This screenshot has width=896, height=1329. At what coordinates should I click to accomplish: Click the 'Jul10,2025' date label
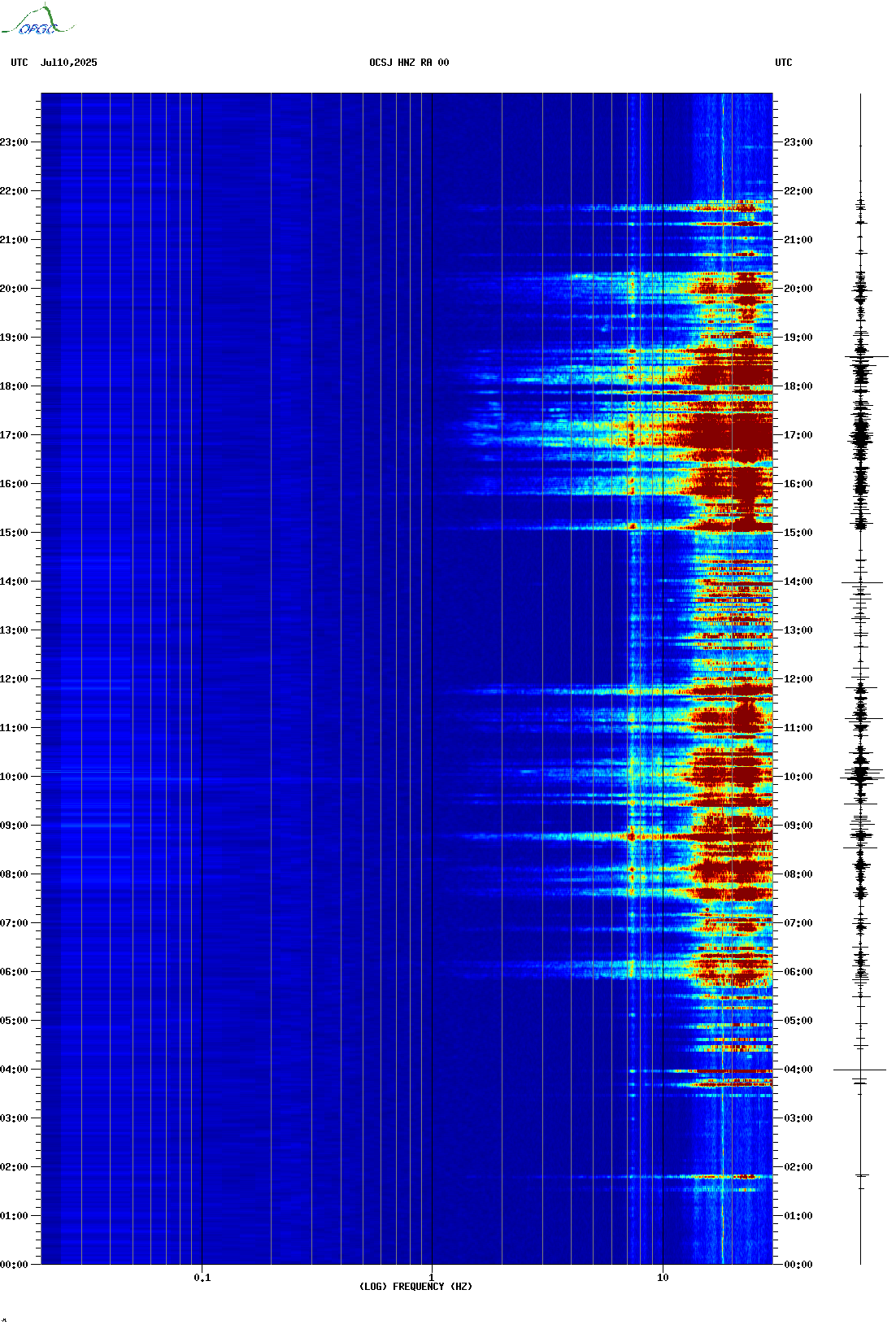[x=69, y=63]
